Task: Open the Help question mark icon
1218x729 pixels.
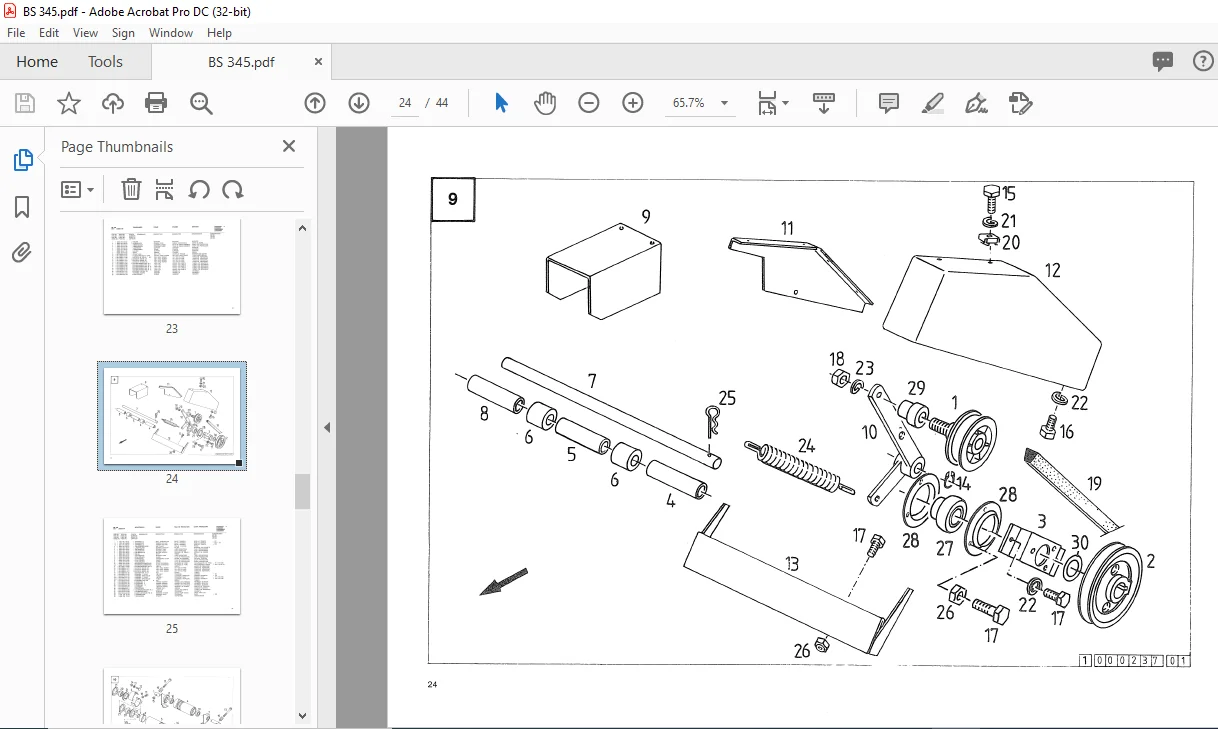Action: point(1203,62)
